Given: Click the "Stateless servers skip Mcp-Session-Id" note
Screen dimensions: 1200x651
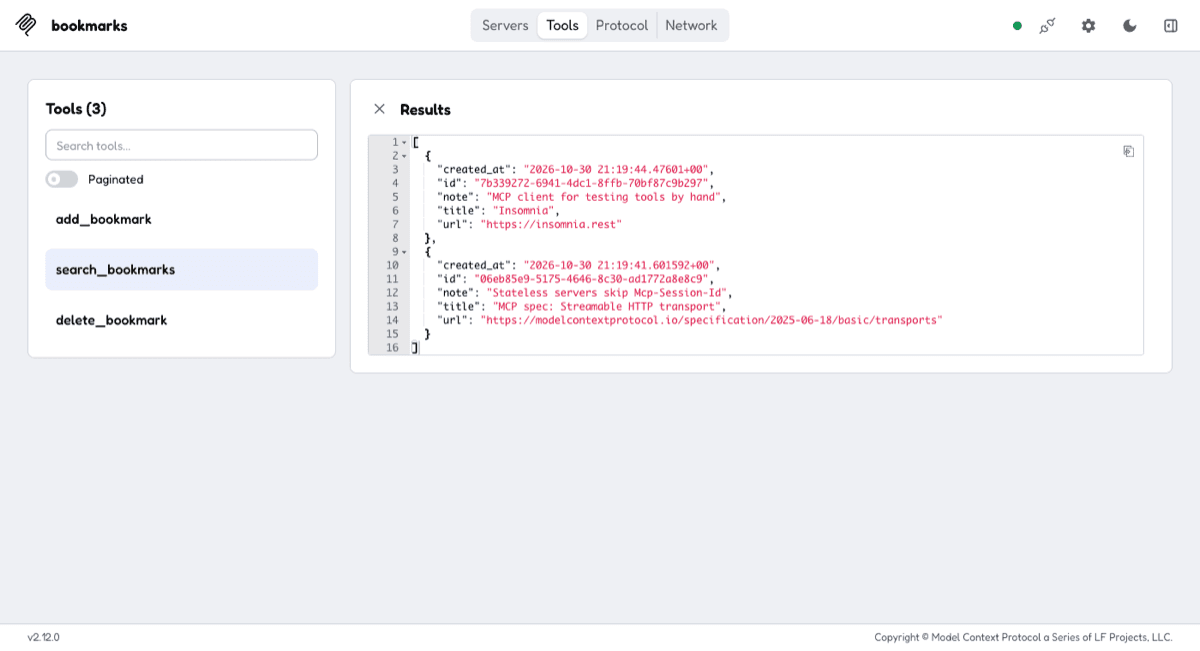Looking at the screenshot, I should pyautogui.click(x=607, y=293).
